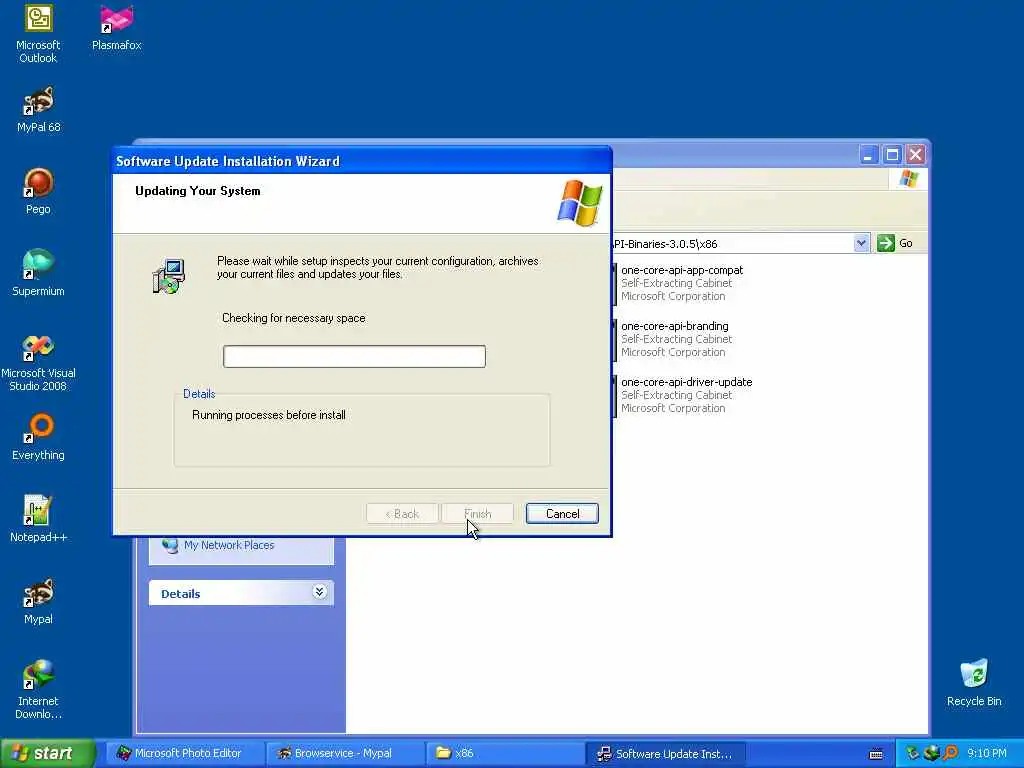The height and width of the screenshot is (768, 1024).
Task: Click the installation progress bar
Action: point(354,357)
